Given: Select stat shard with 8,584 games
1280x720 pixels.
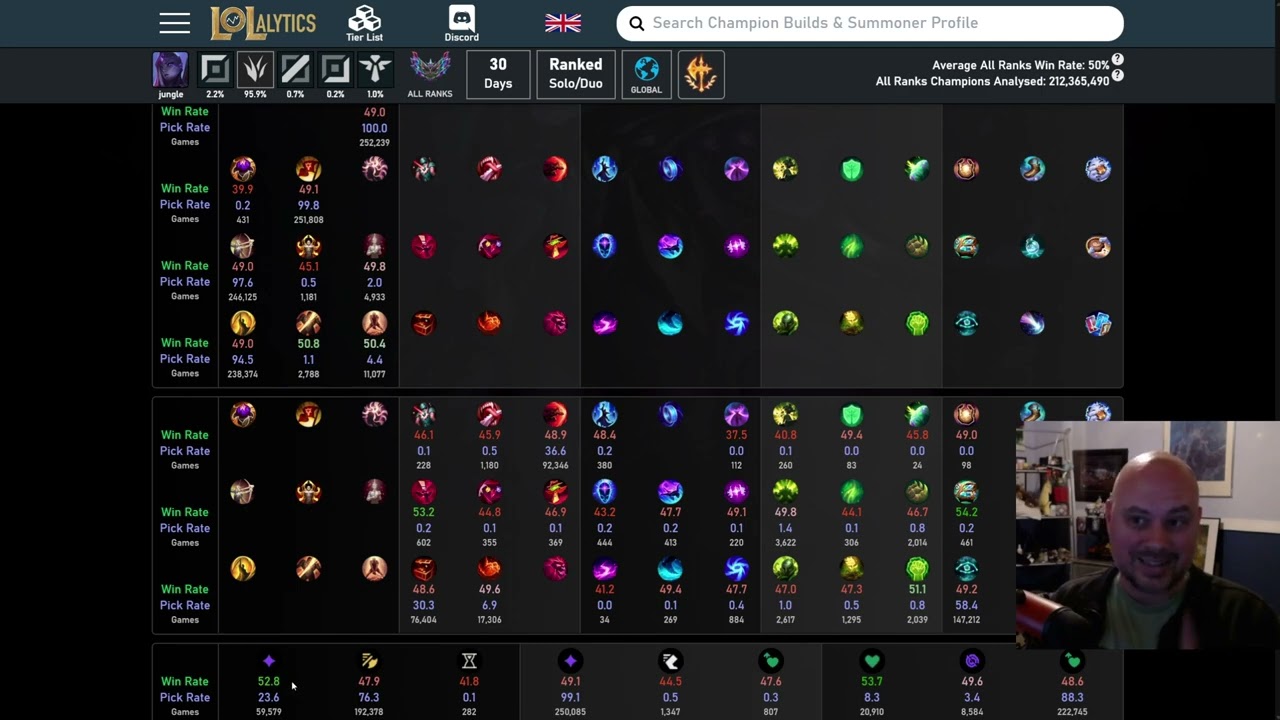Looking at the screenshot, I should coord(972,661).
